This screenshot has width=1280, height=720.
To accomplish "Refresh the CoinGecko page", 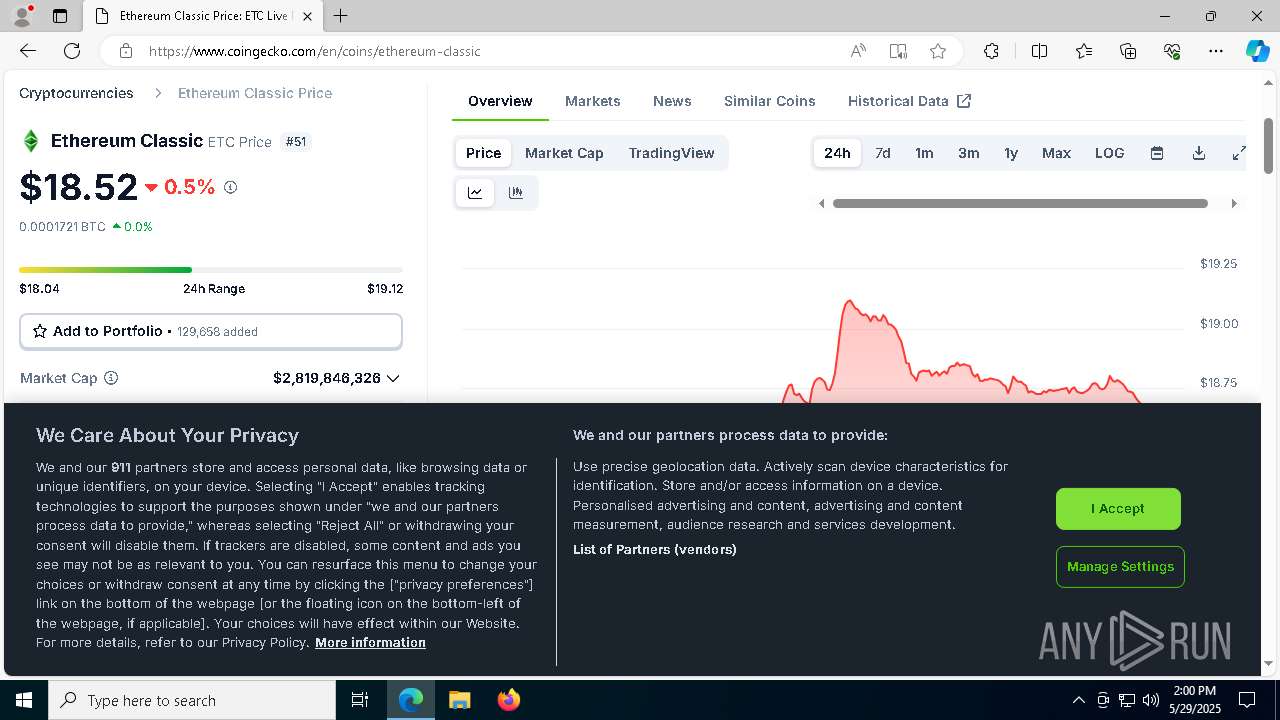I will [72, 51].
